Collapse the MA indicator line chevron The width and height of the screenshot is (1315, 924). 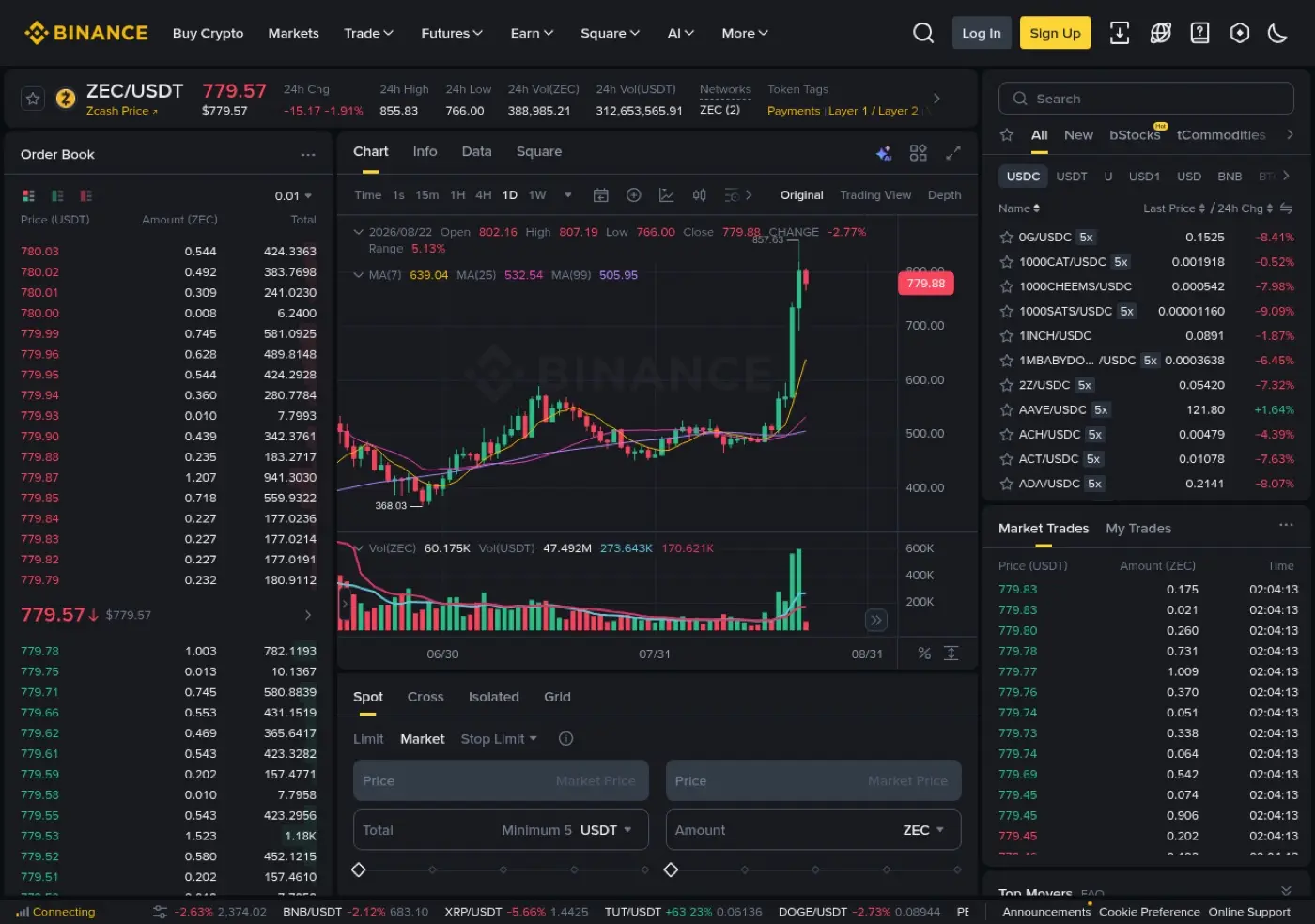[x=358, y=275]
